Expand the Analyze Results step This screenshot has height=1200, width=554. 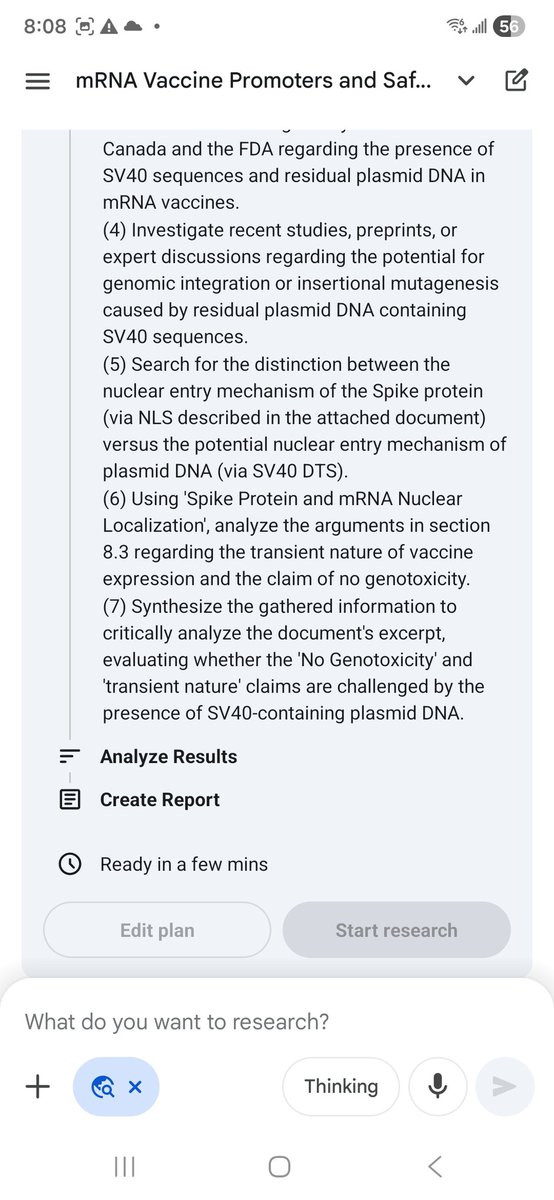[x=168, y=757]
